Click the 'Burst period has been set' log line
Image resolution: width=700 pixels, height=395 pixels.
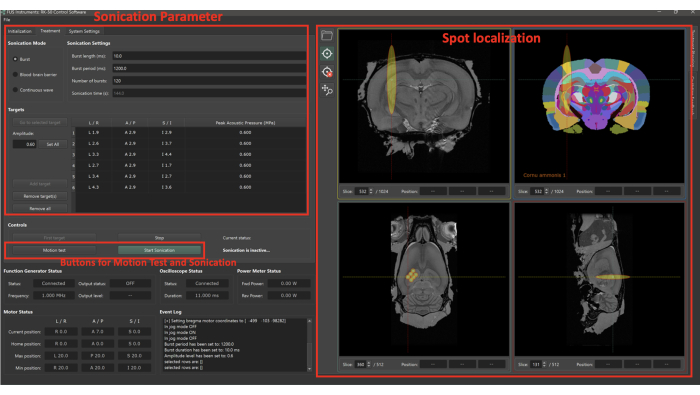(199, 344)
